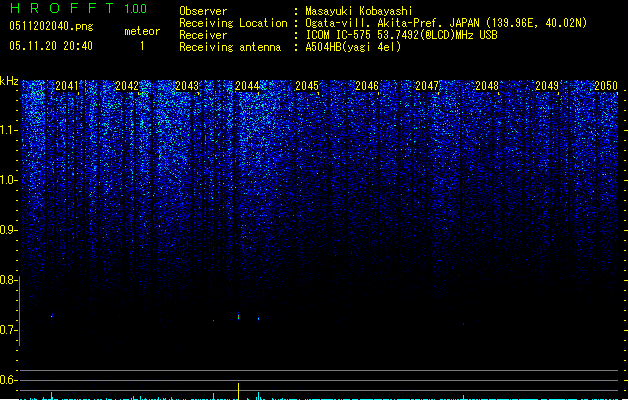This screenshot has height=400, width=629.
Task: Click the Receiving antenna label
Action: [x=230, y=47]
